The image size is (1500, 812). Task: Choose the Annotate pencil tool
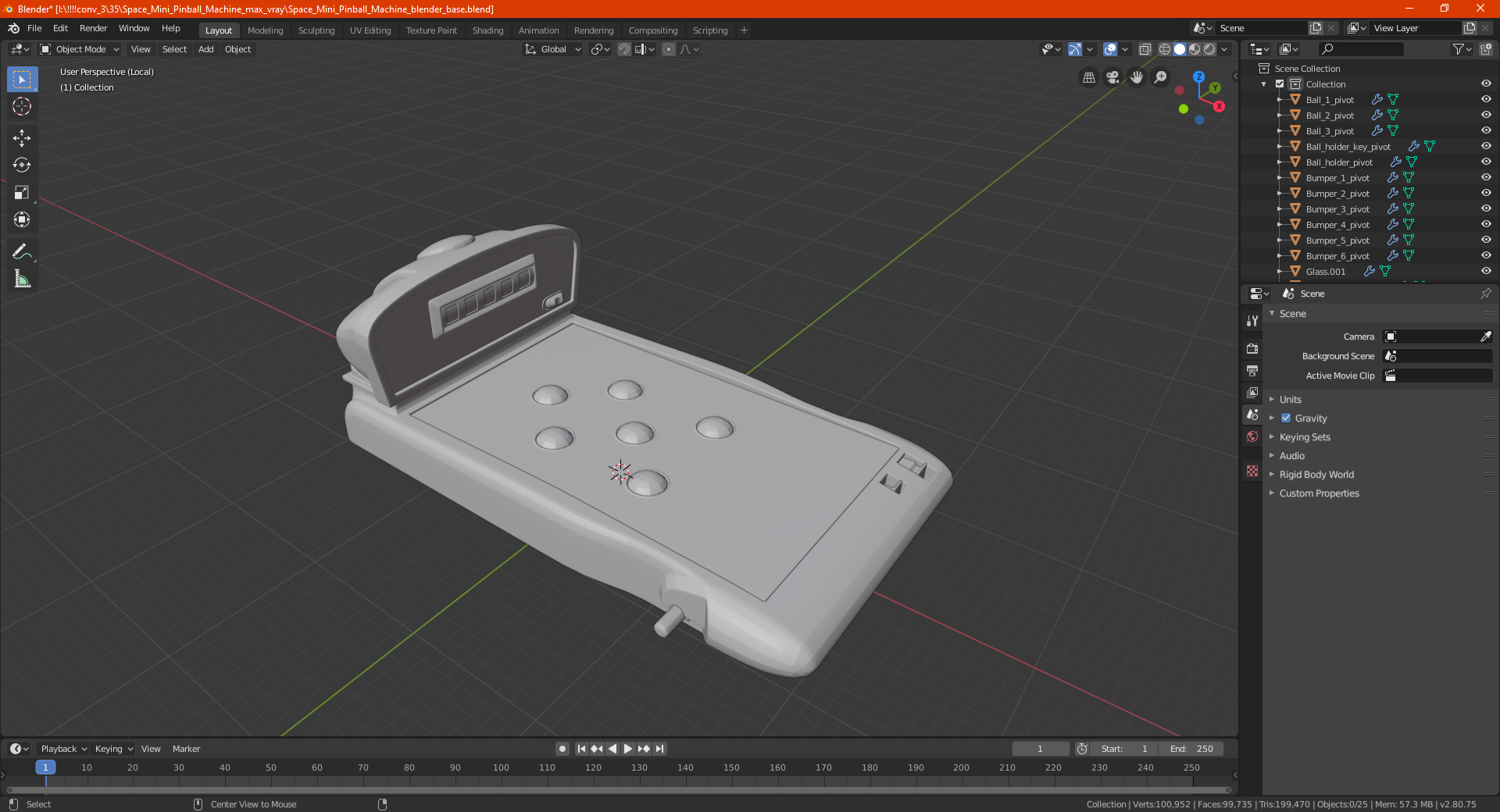tap(22, 251)
